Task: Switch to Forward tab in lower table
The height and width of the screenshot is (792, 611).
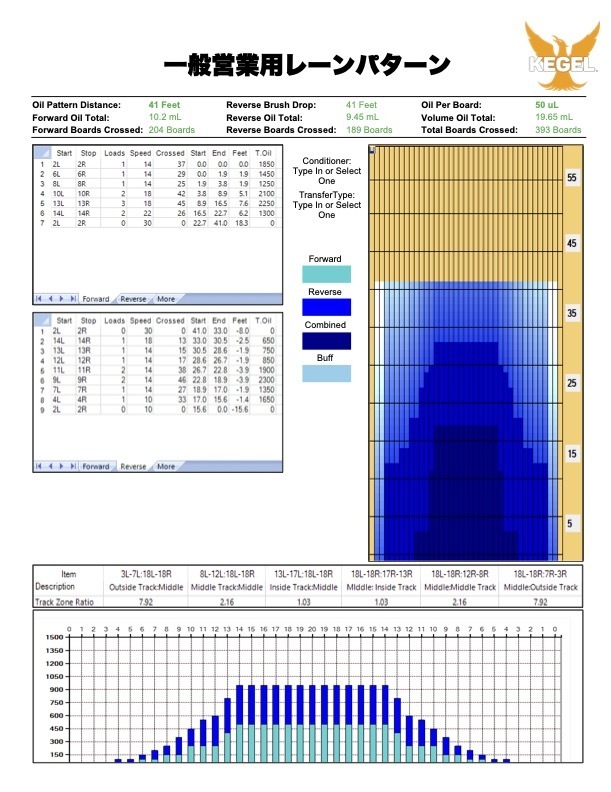Action: [x=96, y=466]
